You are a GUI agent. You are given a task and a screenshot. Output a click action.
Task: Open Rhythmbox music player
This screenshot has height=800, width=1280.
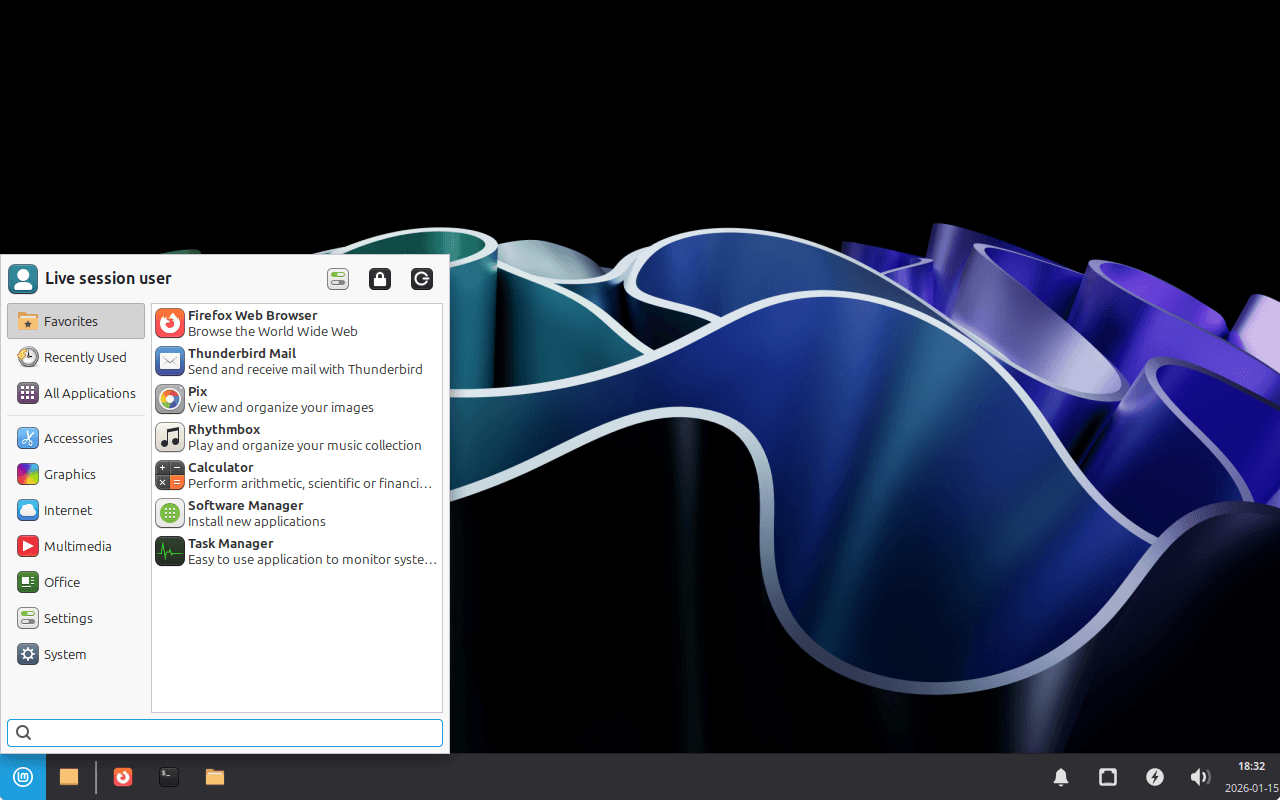point(296,437)
